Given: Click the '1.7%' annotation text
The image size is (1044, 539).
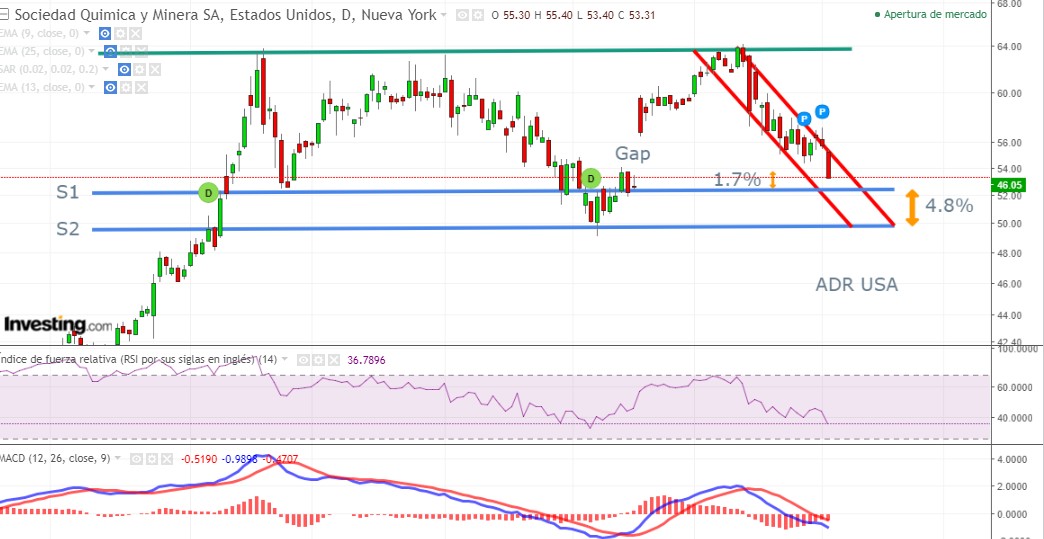Looking at the screenshot, I should (737, 179).
